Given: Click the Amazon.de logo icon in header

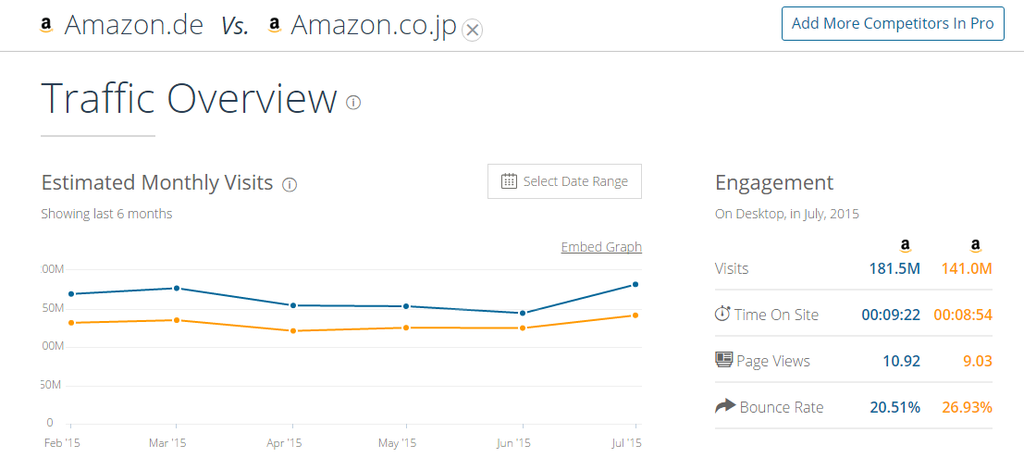Looking at the screenshot, I should 46,25.
